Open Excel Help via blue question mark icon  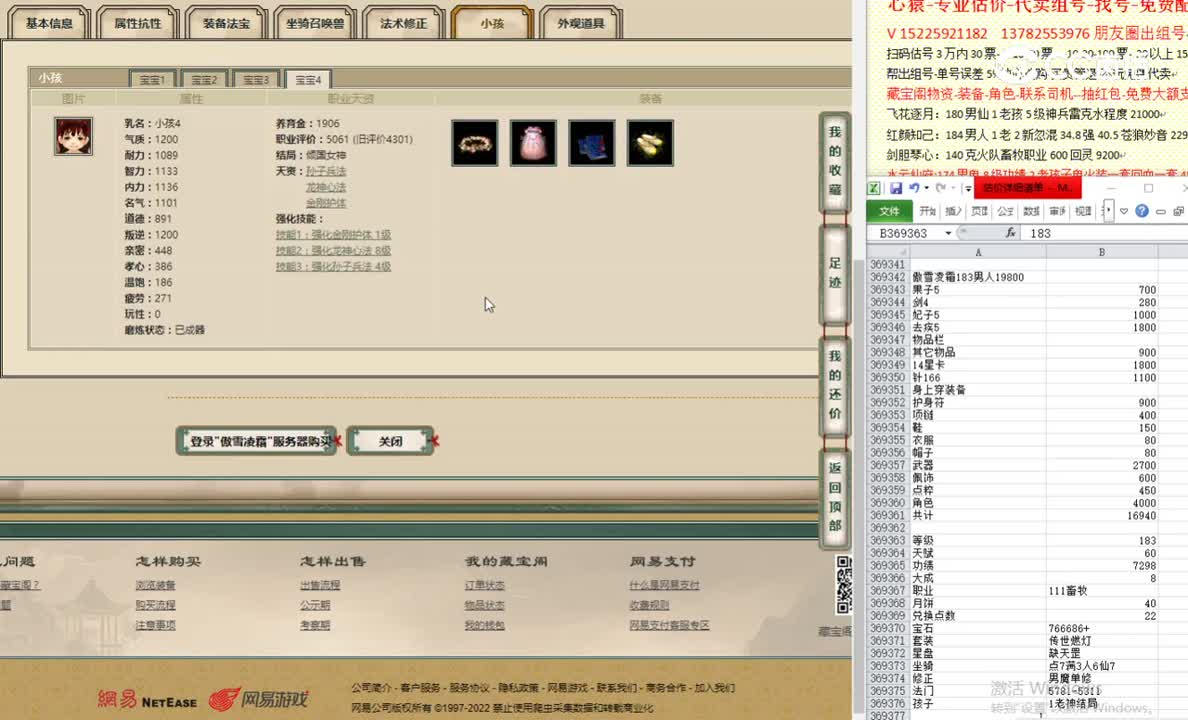click(1142, 209)
